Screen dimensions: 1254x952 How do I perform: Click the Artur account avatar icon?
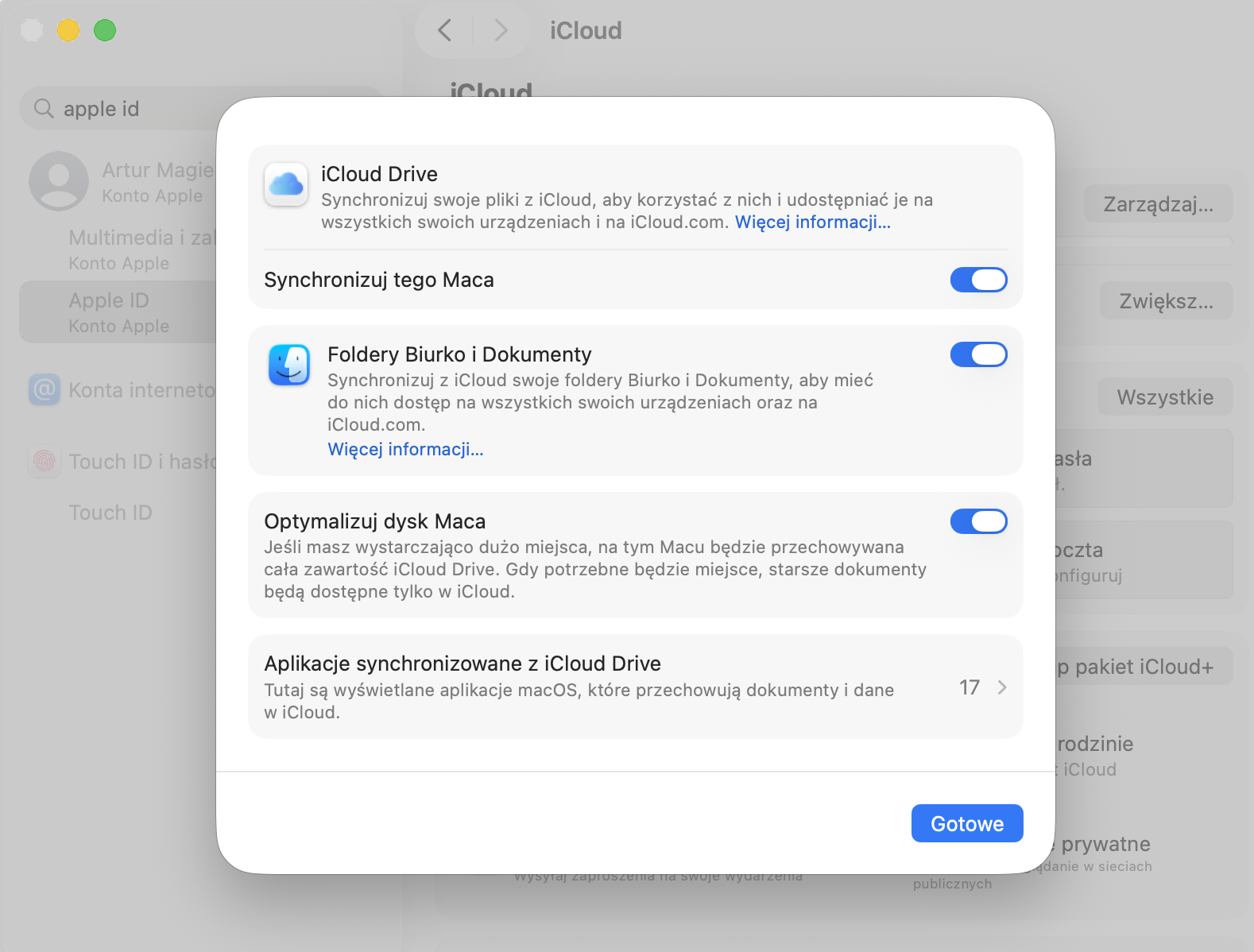(x=59, y=181)
